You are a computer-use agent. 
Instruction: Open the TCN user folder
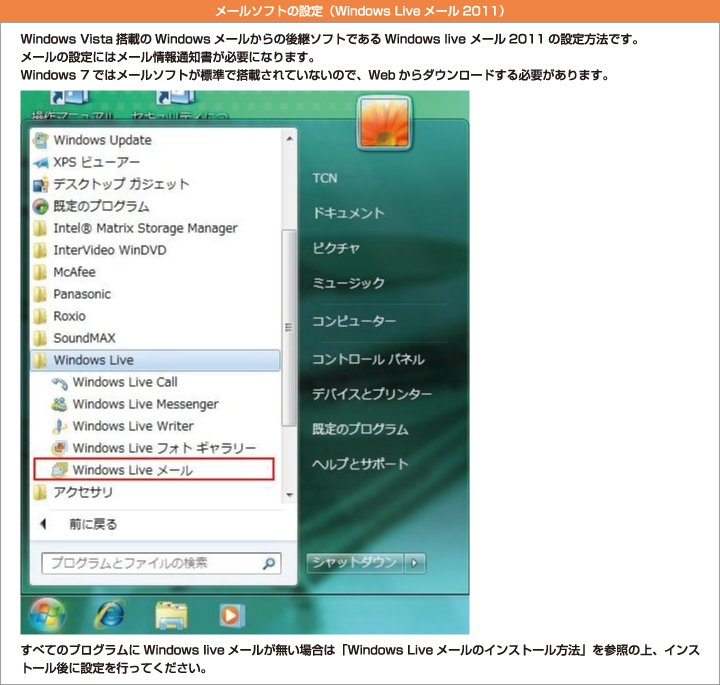(x=325, y=178)
